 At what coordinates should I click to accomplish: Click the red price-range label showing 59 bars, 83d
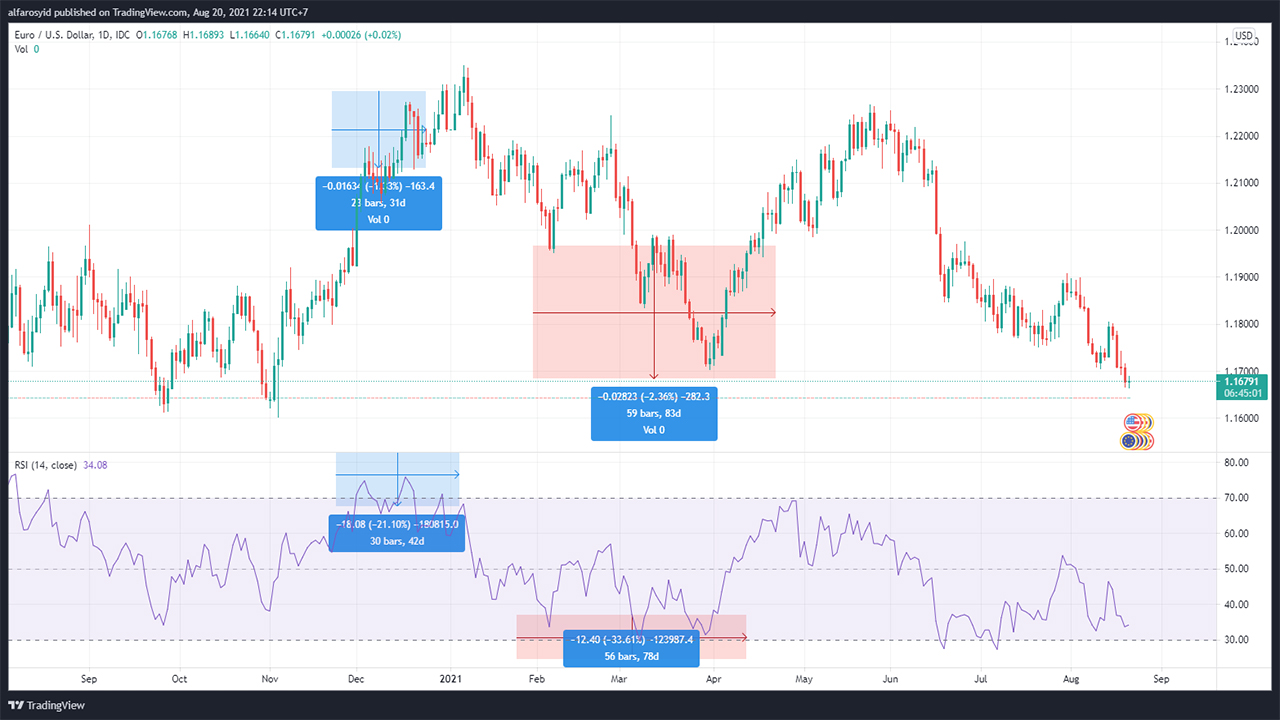coord(654,413)
